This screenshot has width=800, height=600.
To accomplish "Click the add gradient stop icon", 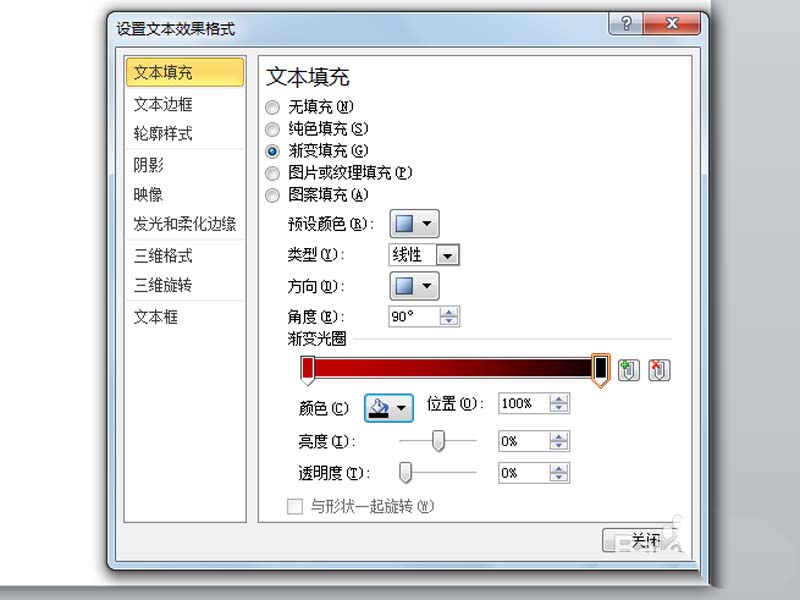I will click(x=629, y=370).
